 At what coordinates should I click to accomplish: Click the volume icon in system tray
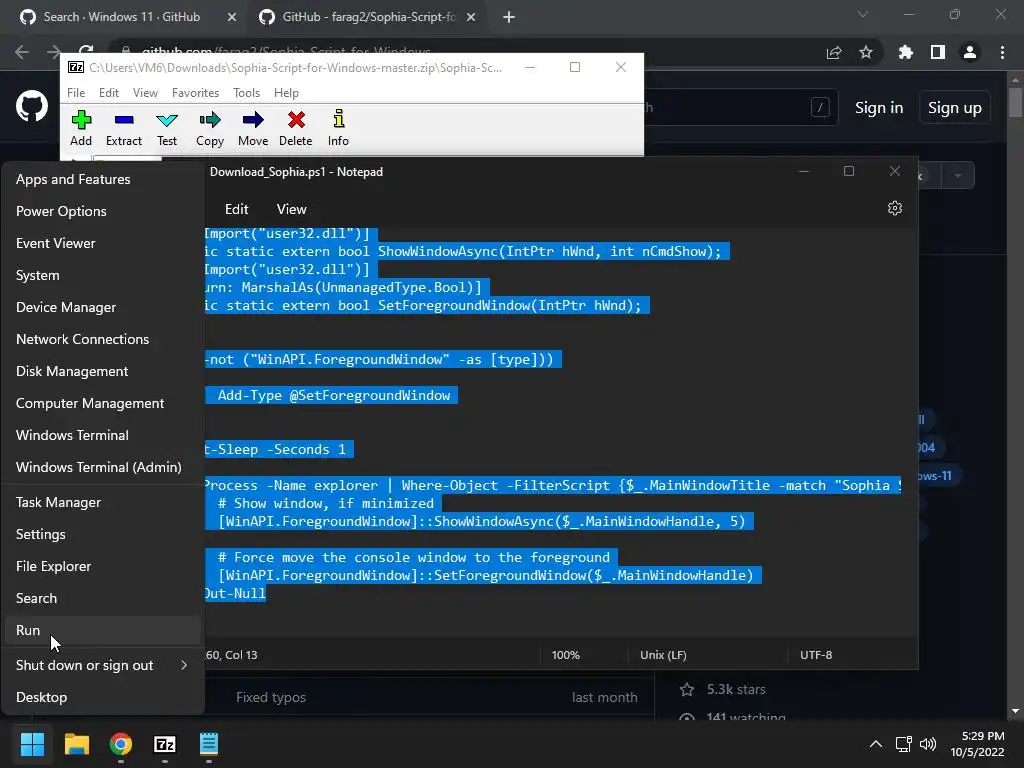coord(928,744)
